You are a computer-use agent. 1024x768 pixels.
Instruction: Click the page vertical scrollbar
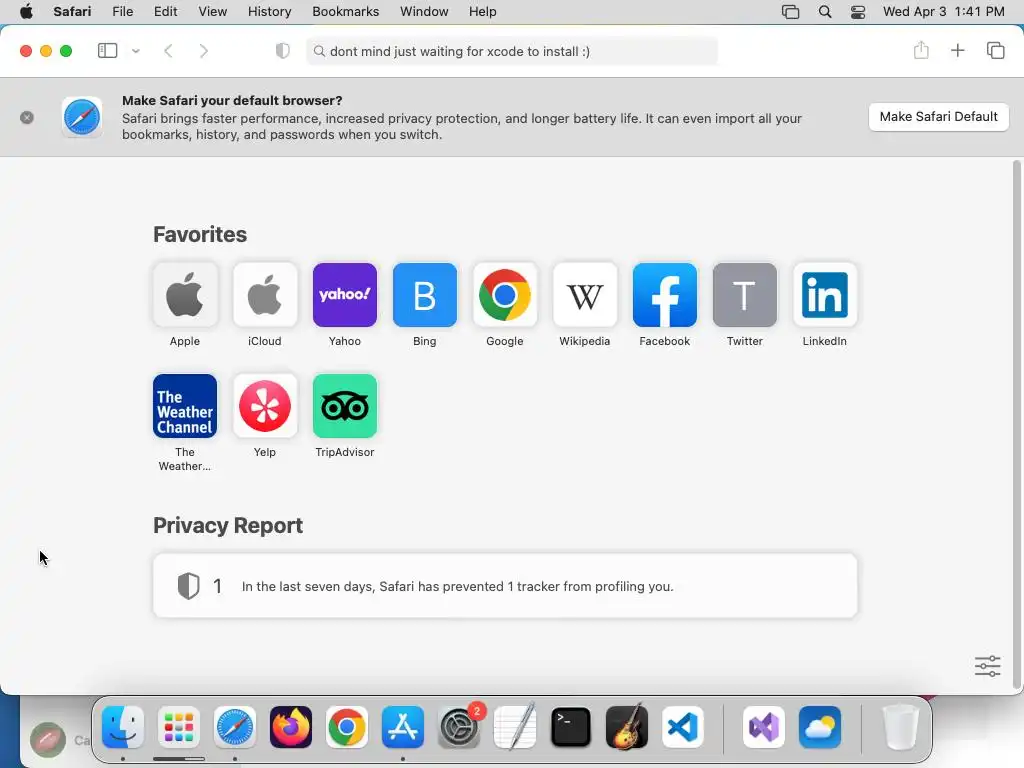1016,424
